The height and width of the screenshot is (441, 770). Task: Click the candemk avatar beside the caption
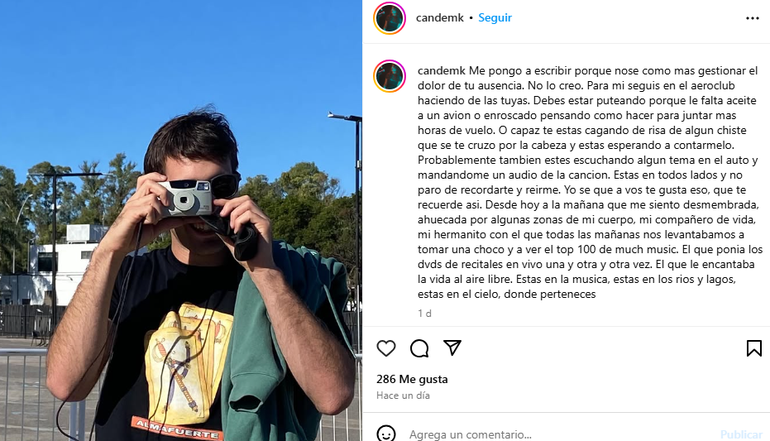pyautogui.click(x=389, y=76)
